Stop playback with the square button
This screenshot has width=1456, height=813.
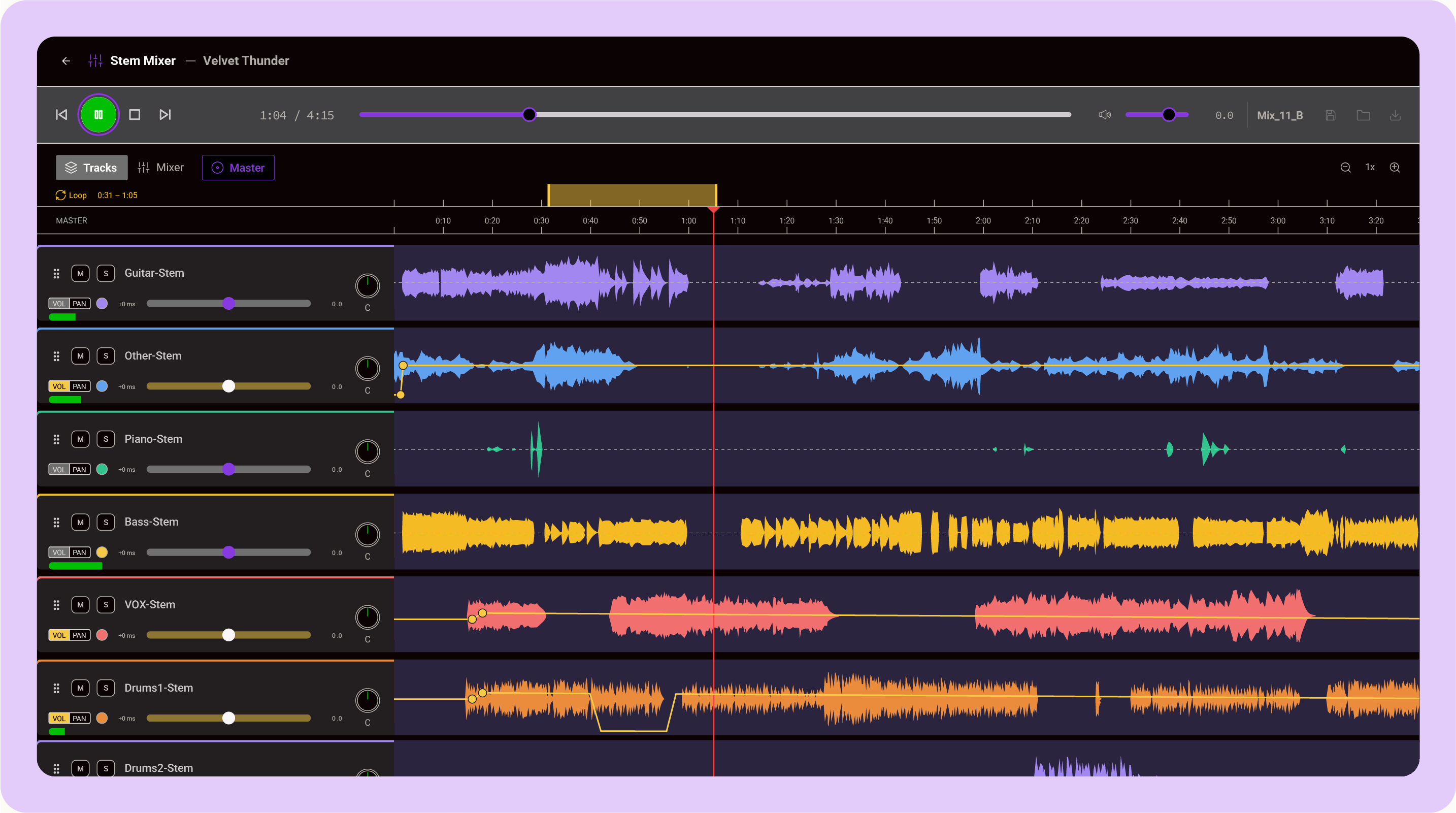[135, 115]
